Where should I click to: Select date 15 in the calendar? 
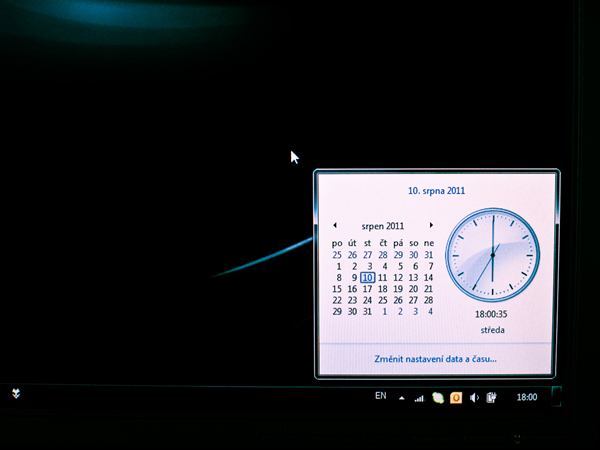337,289
